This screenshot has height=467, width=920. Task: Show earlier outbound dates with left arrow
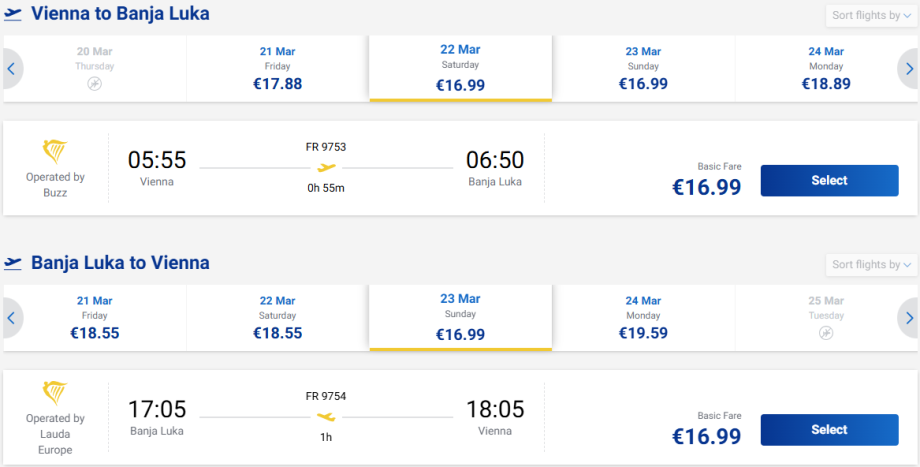[11, 68]
